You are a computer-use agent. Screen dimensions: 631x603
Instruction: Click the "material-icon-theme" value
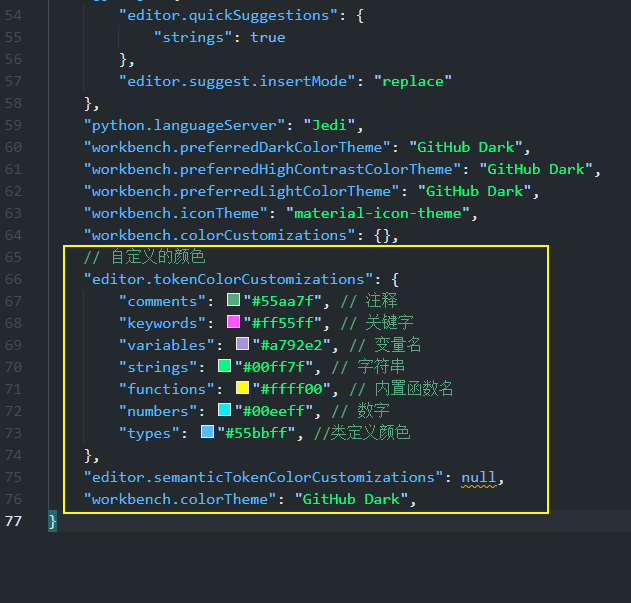(x=378, y=213)
